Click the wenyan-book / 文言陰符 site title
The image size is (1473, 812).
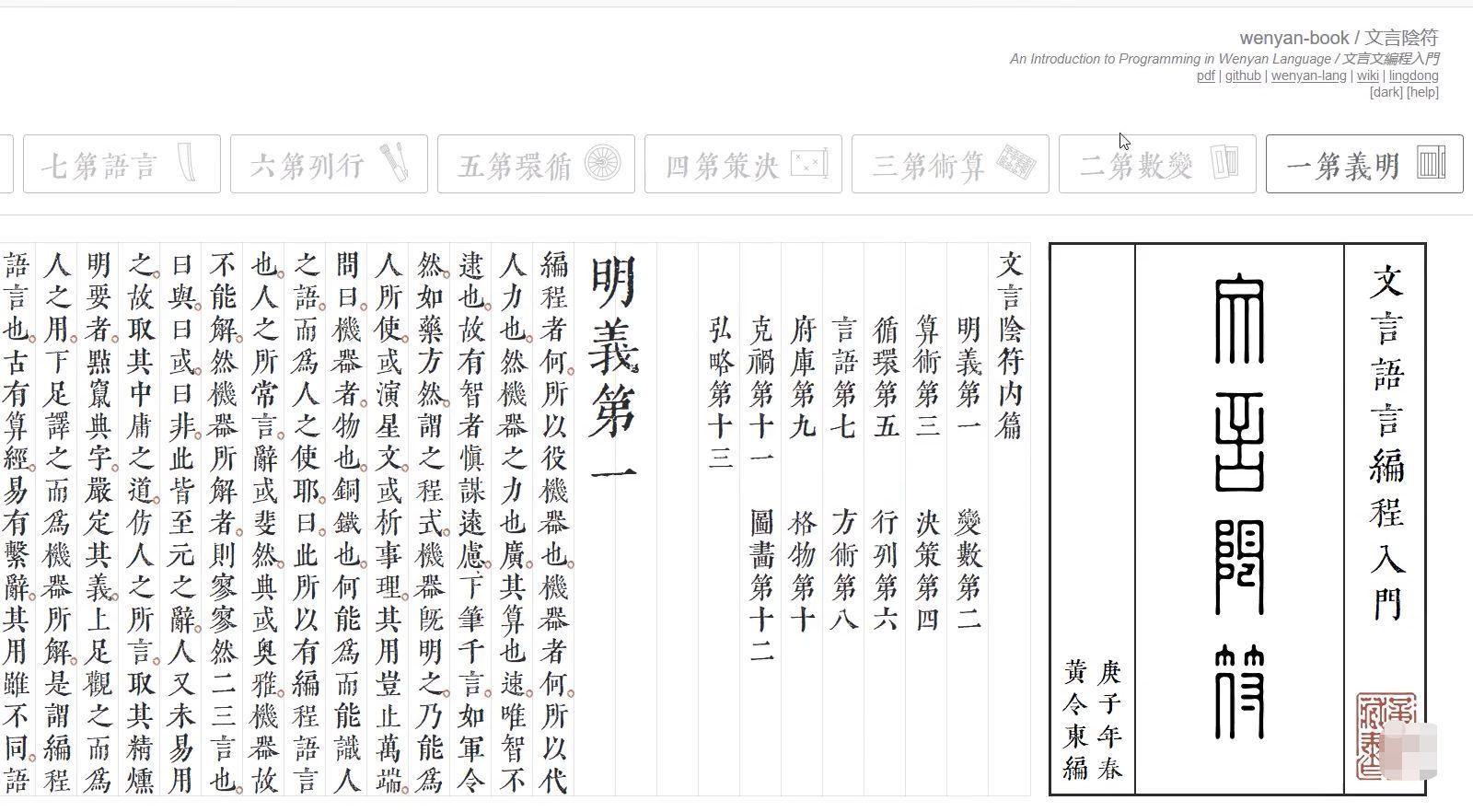point(1338,38)
